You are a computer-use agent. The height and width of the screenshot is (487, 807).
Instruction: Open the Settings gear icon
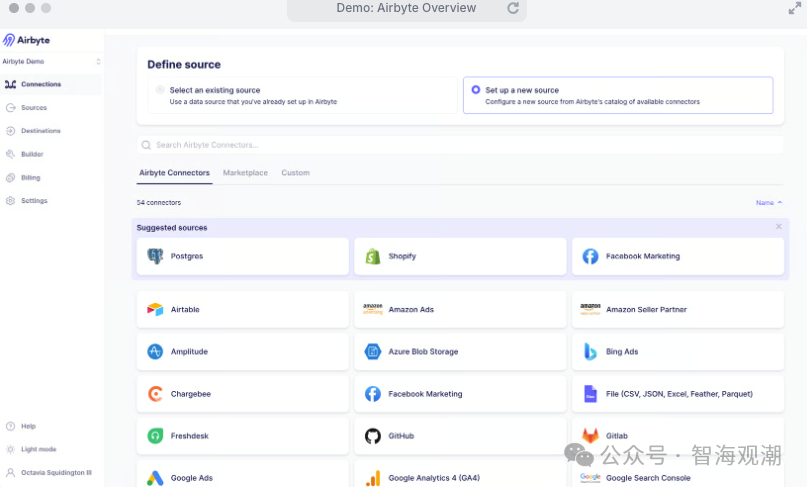tap(10, 201)
